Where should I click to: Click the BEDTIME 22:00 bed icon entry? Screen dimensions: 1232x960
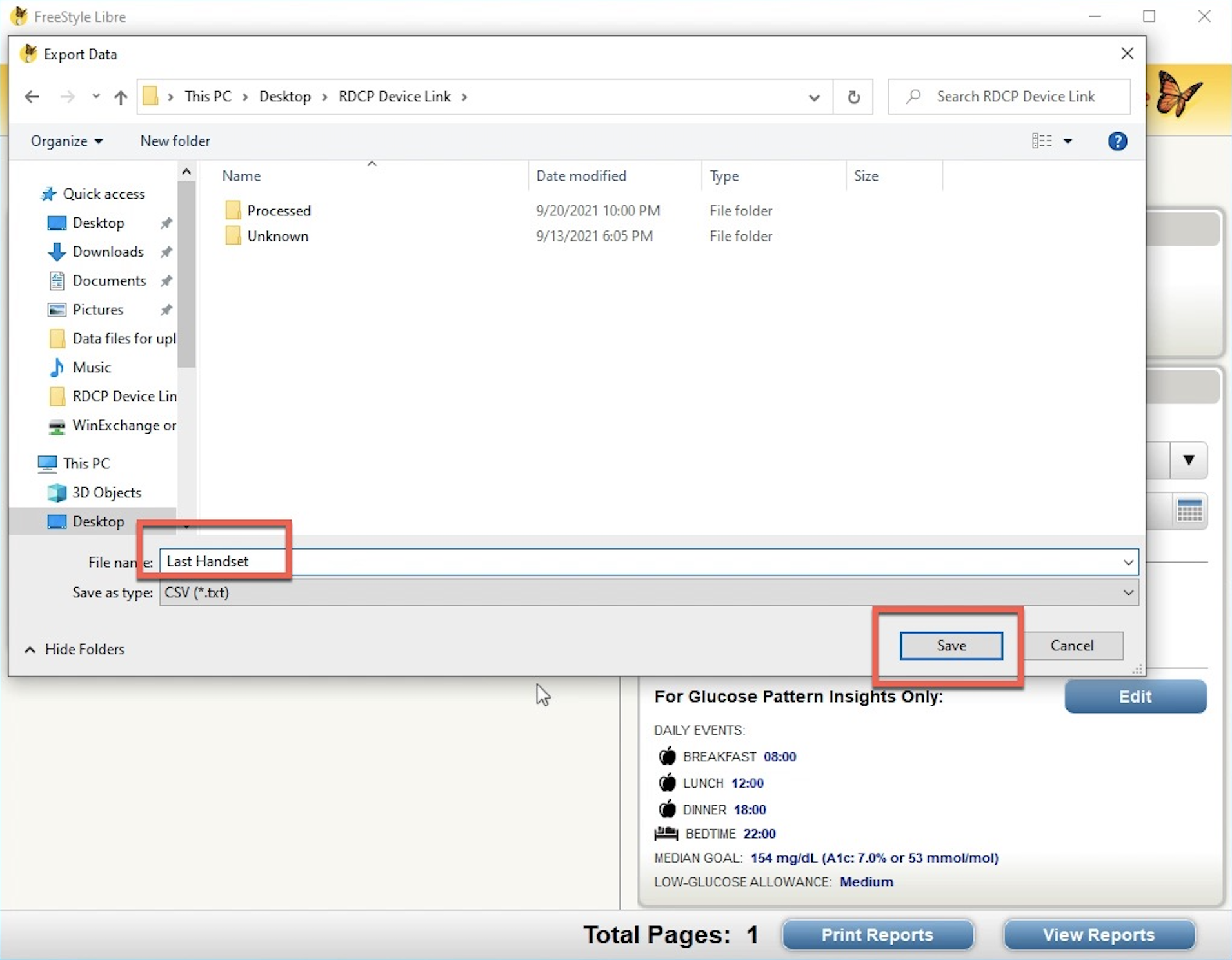715,834
